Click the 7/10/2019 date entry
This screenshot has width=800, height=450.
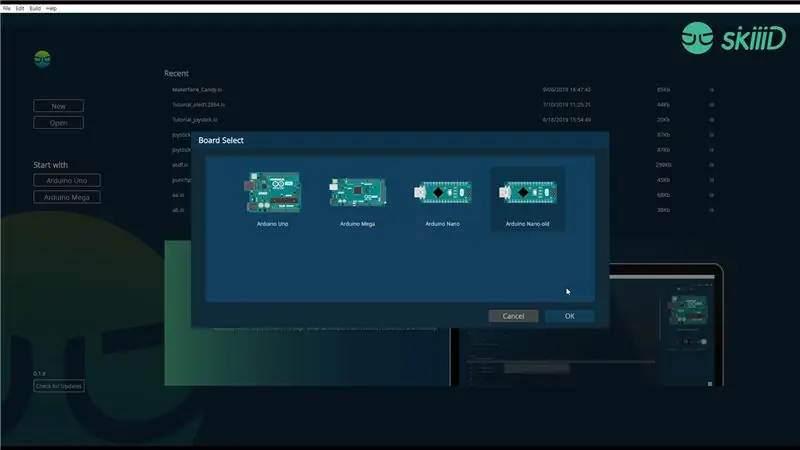point(566,105)
